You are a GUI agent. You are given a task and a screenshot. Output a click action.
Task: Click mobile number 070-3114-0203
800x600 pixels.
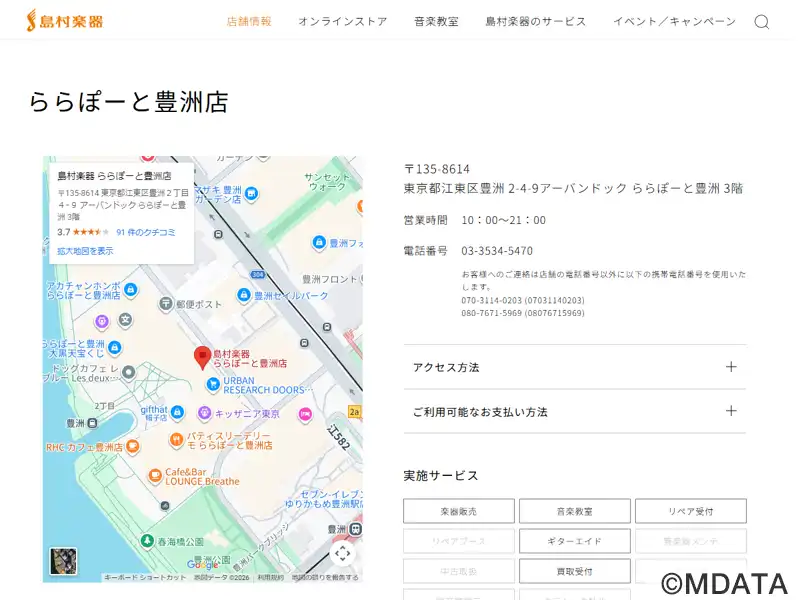(523, 300)
